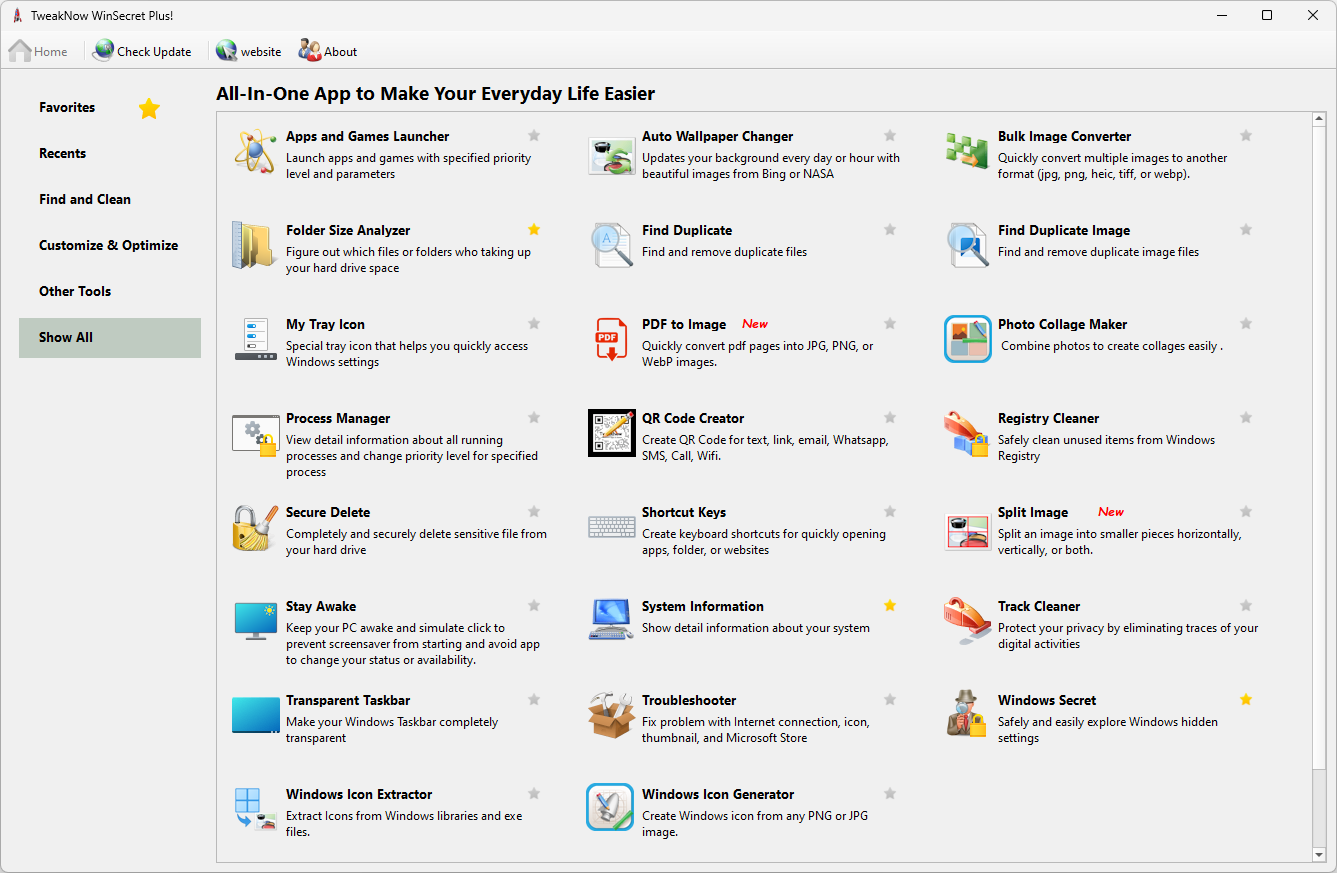Launch the Photo Collage Maker icon
Screen dimensions: 1337x873
click(x=967, y=339)
